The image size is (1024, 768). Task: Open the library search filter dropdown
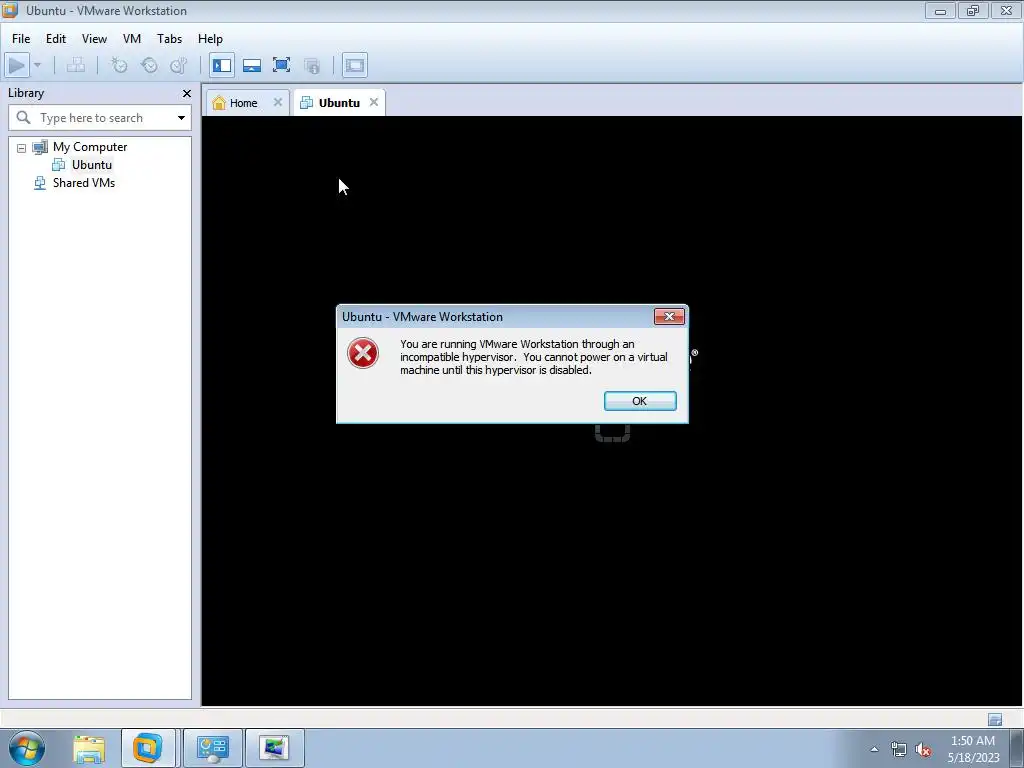(181, 118)
